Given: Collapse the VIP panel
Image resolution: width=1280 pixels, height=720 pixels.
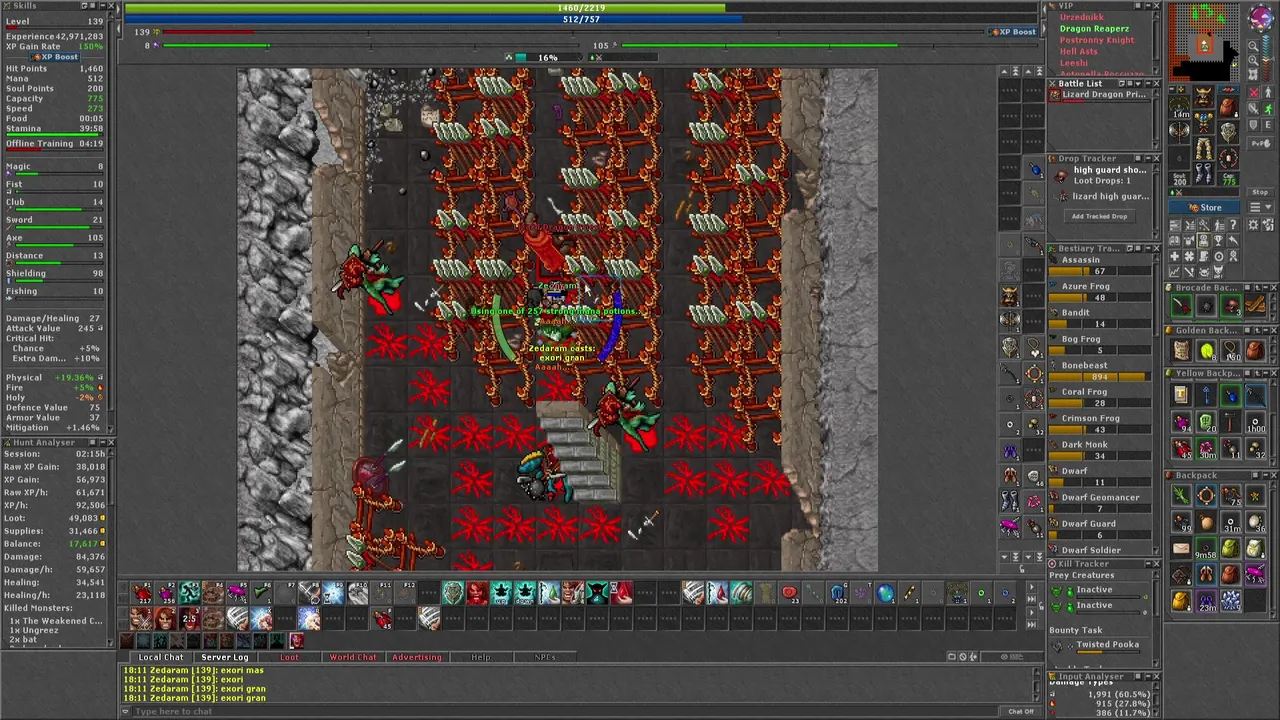Looking at the screenshot, I should [x=1148, y=6].
